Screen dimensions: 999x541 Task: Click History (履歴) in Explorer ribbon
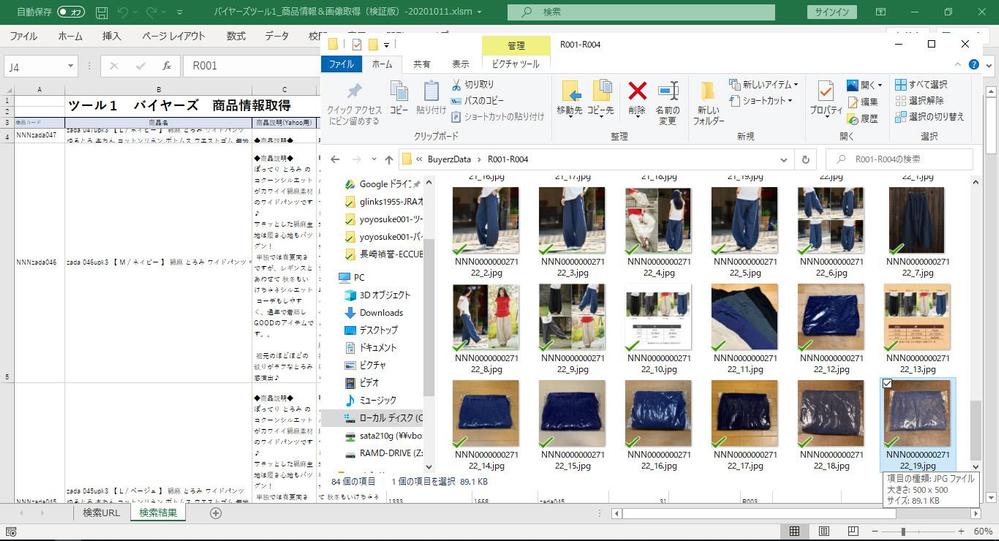863,118
